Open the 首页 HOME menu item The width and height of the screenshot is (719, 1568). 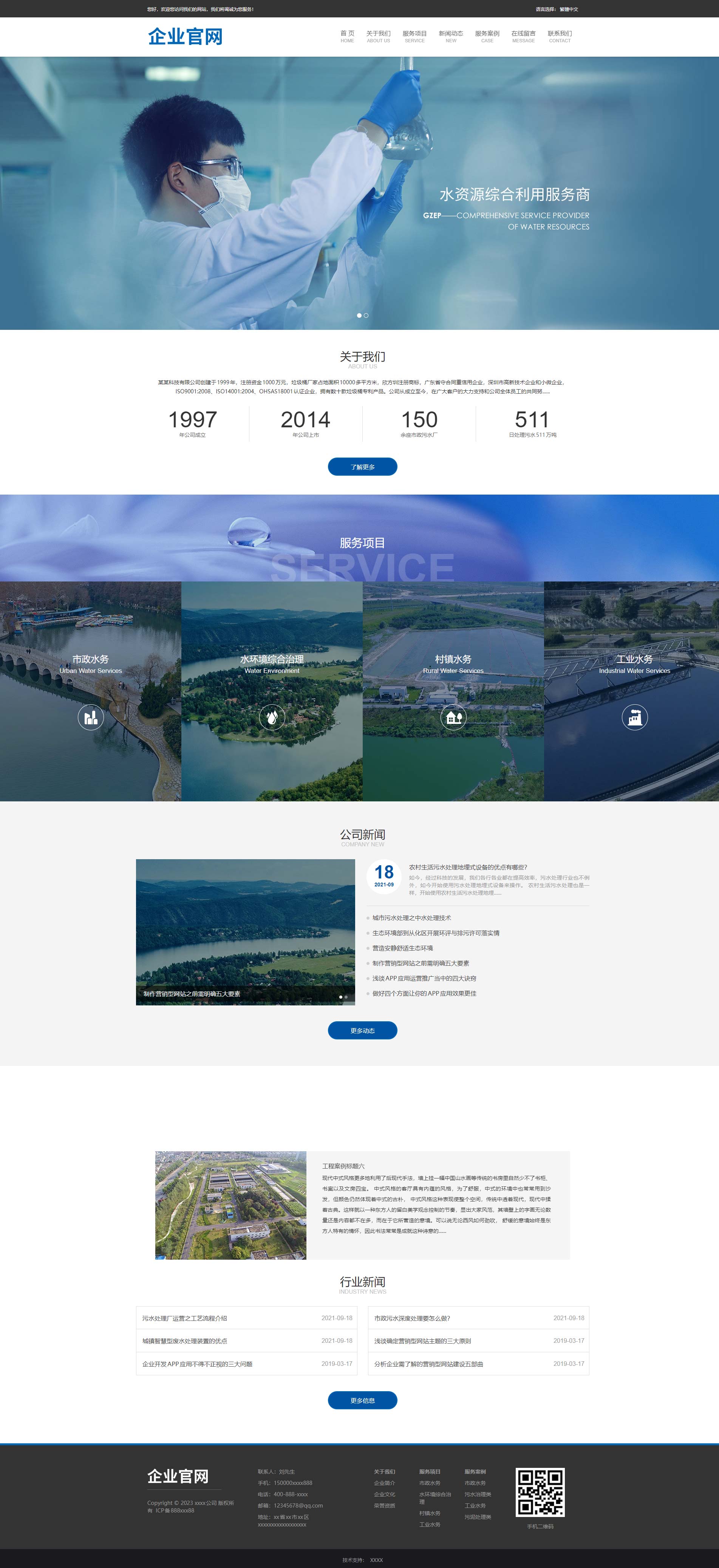click(347, 37)
